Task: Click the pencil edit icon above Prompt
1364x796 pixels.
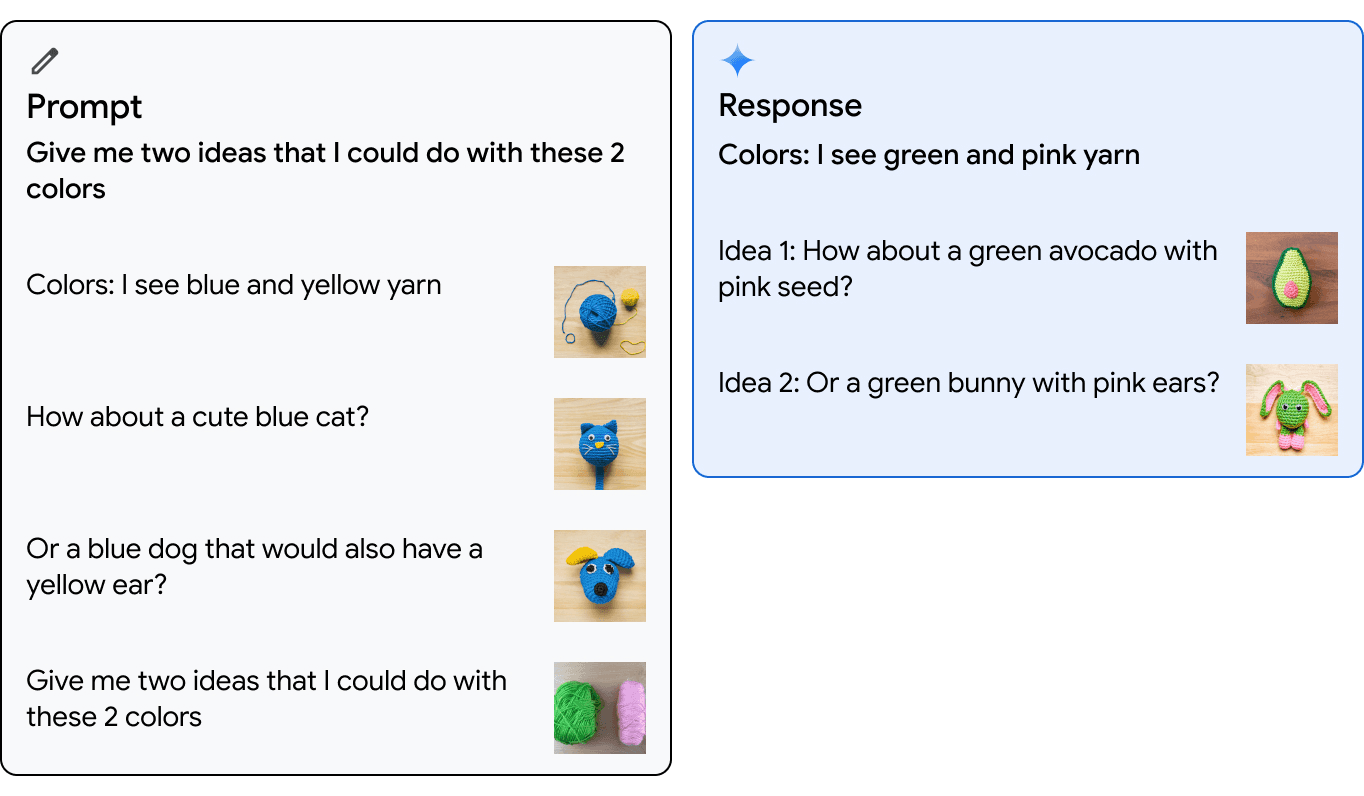Action: (x=45, y=61)
